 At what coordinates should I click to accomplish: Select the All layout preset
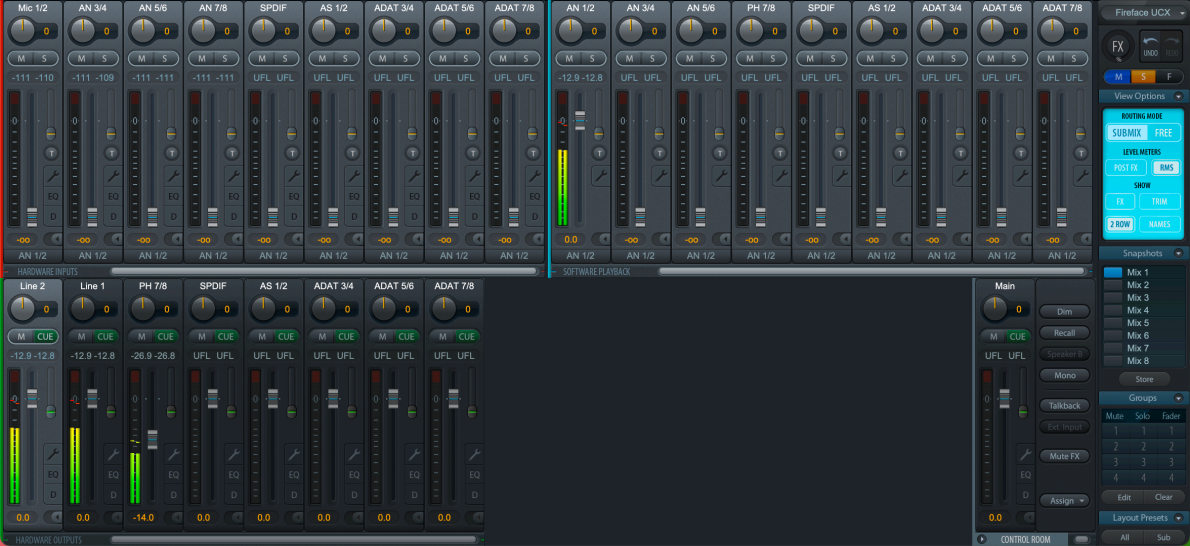[1125, 537]
